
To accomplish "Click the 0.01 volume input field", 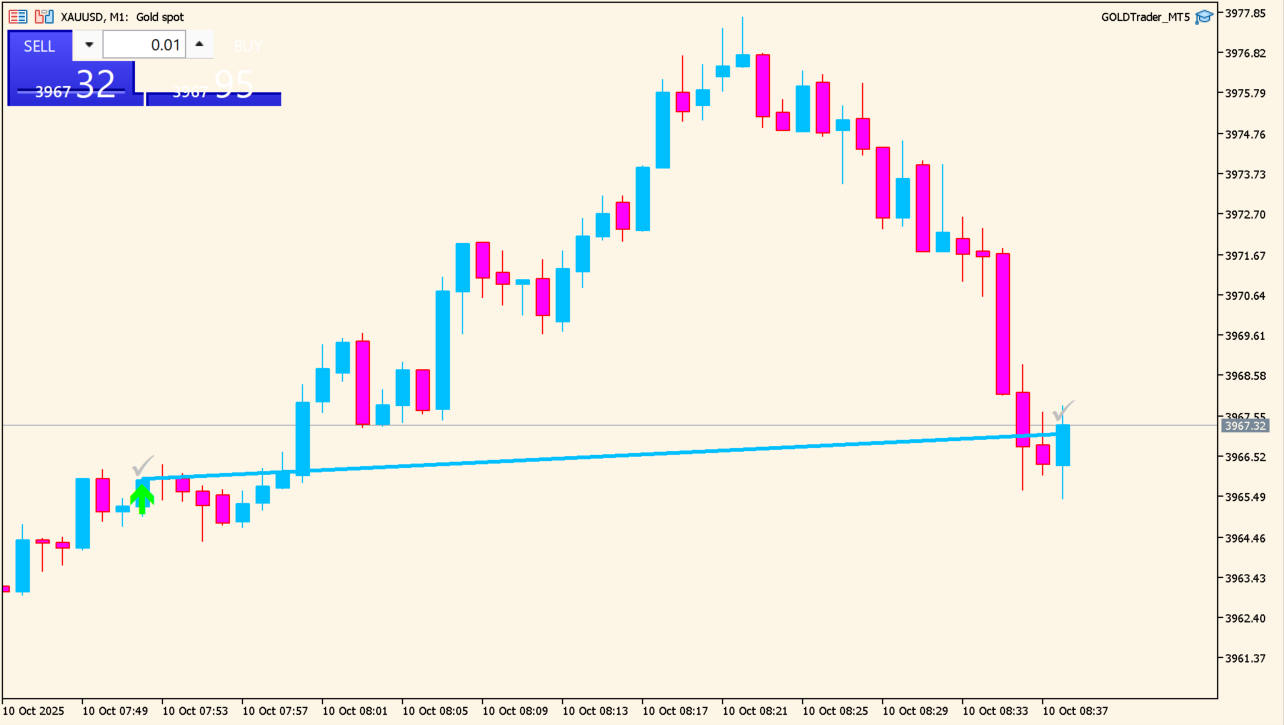I will pyautogui.click(x=144, y=45).
